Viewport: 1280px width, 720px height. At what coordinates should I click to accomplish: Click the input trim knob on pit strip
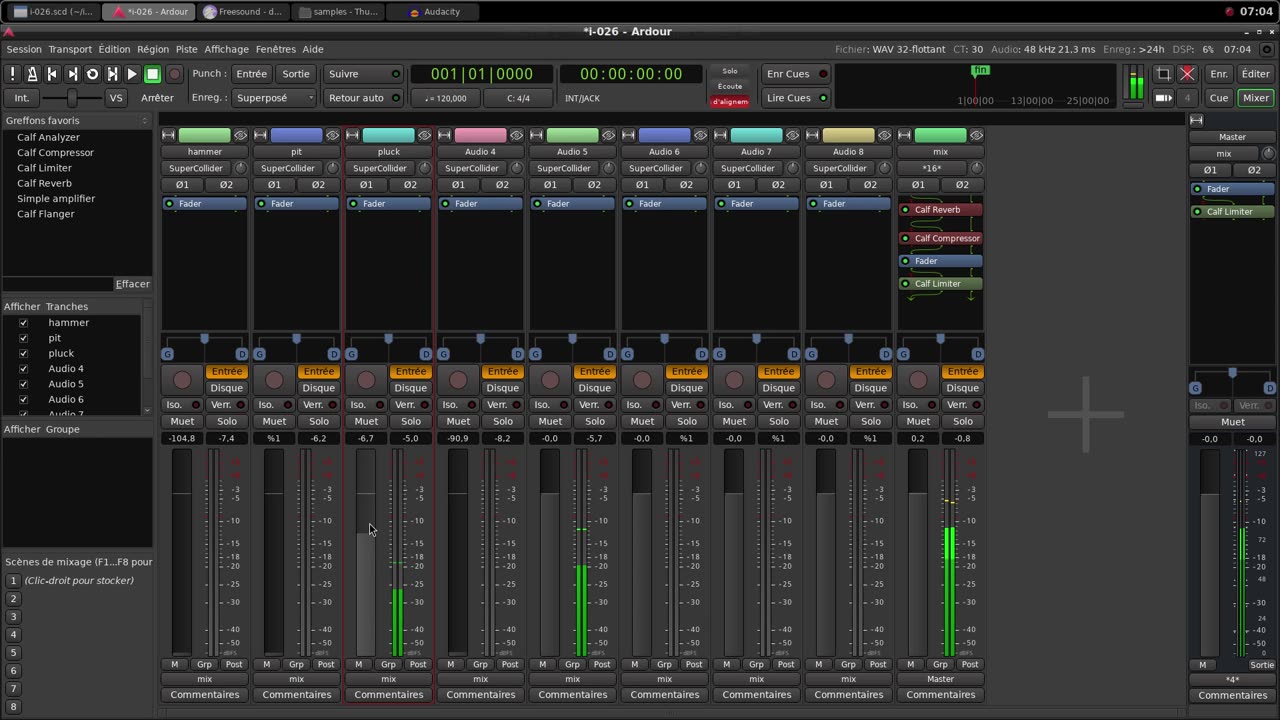tap(332, 168)
